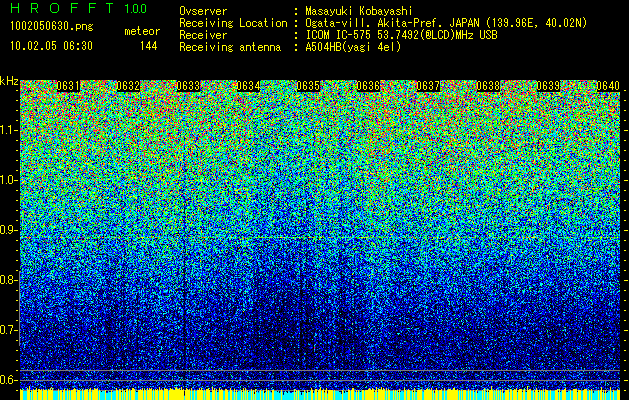Click the 0633 time marker
Viewport: 629px width, 400px height.
[188, 86]
